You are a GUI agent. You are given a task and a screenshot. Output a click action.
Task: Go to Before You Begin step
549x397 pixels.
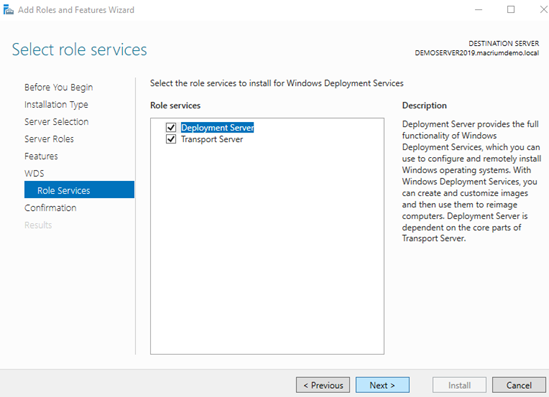pyautogui.click(x=58, y=87)
